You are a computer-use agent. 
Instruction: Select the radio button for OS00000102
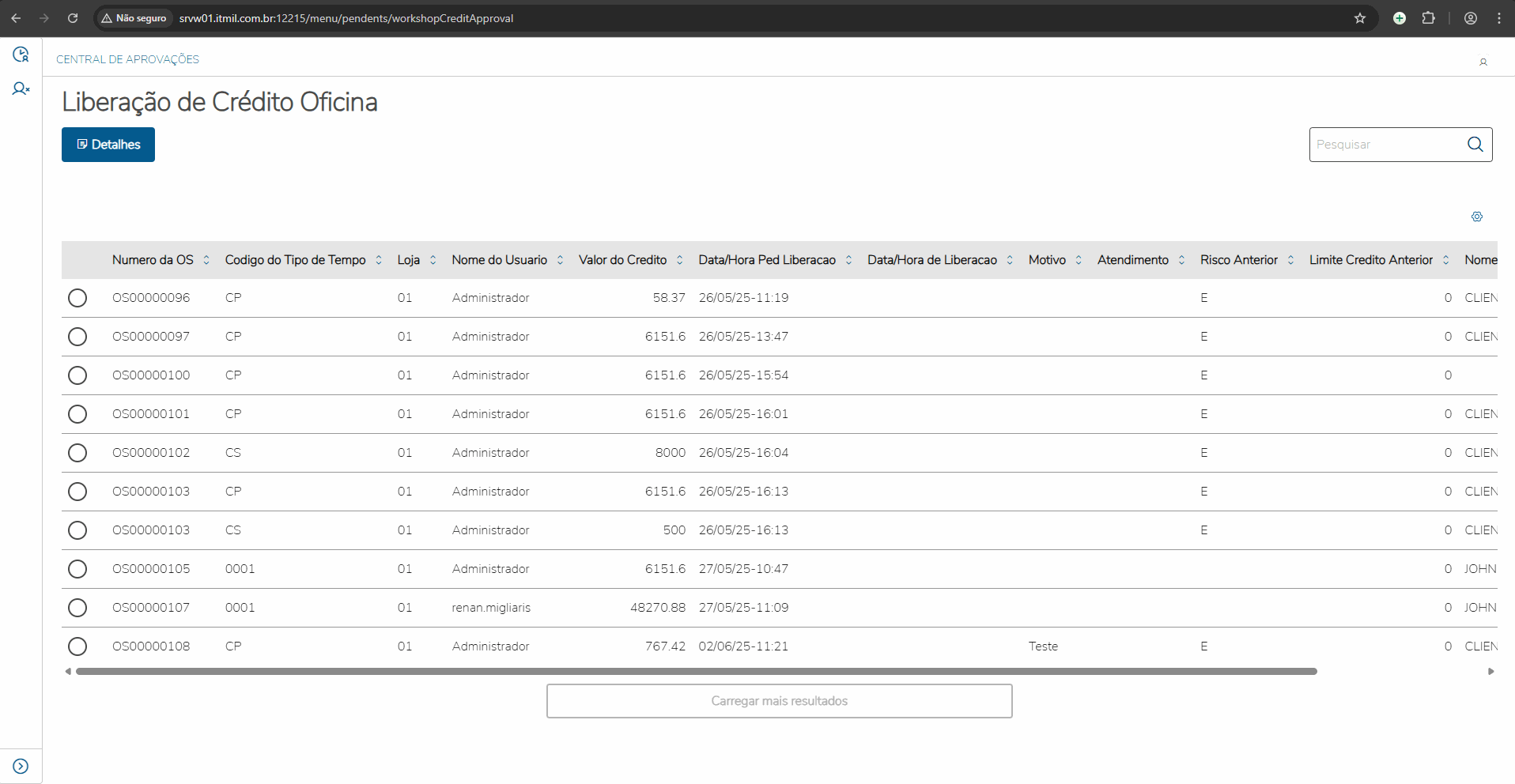pos(77,453)
